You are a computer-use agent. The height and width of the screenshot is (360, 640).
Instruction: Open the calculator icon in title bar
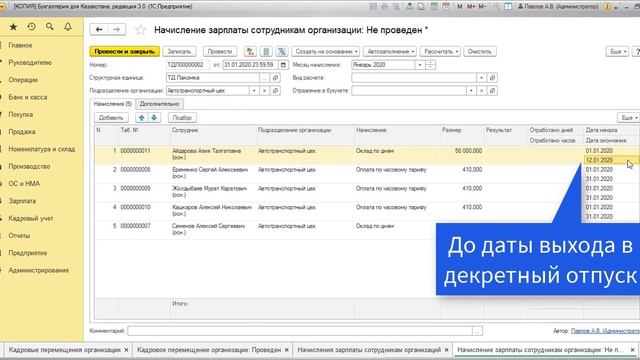433,7
